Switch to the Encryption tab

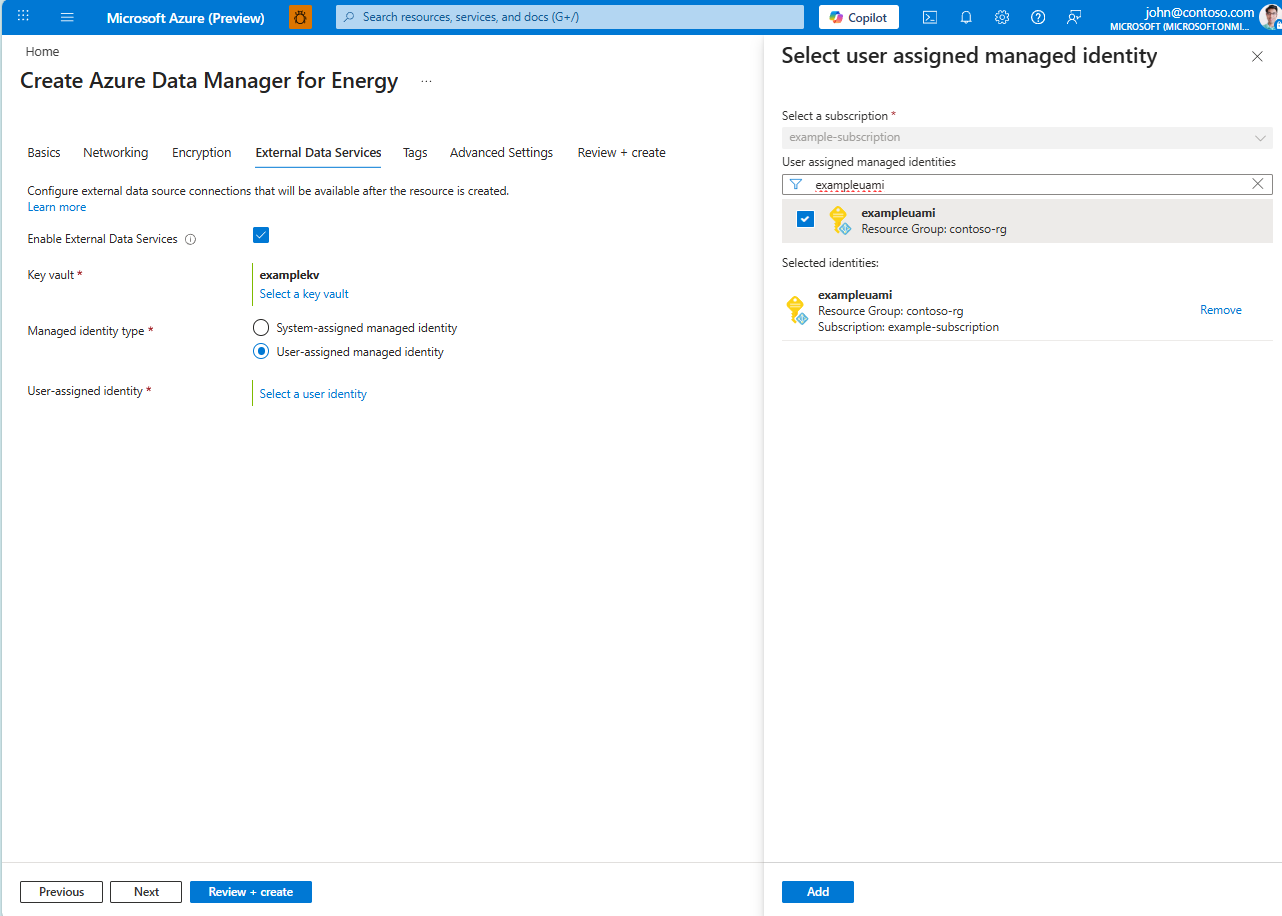[x=201, y=152]
